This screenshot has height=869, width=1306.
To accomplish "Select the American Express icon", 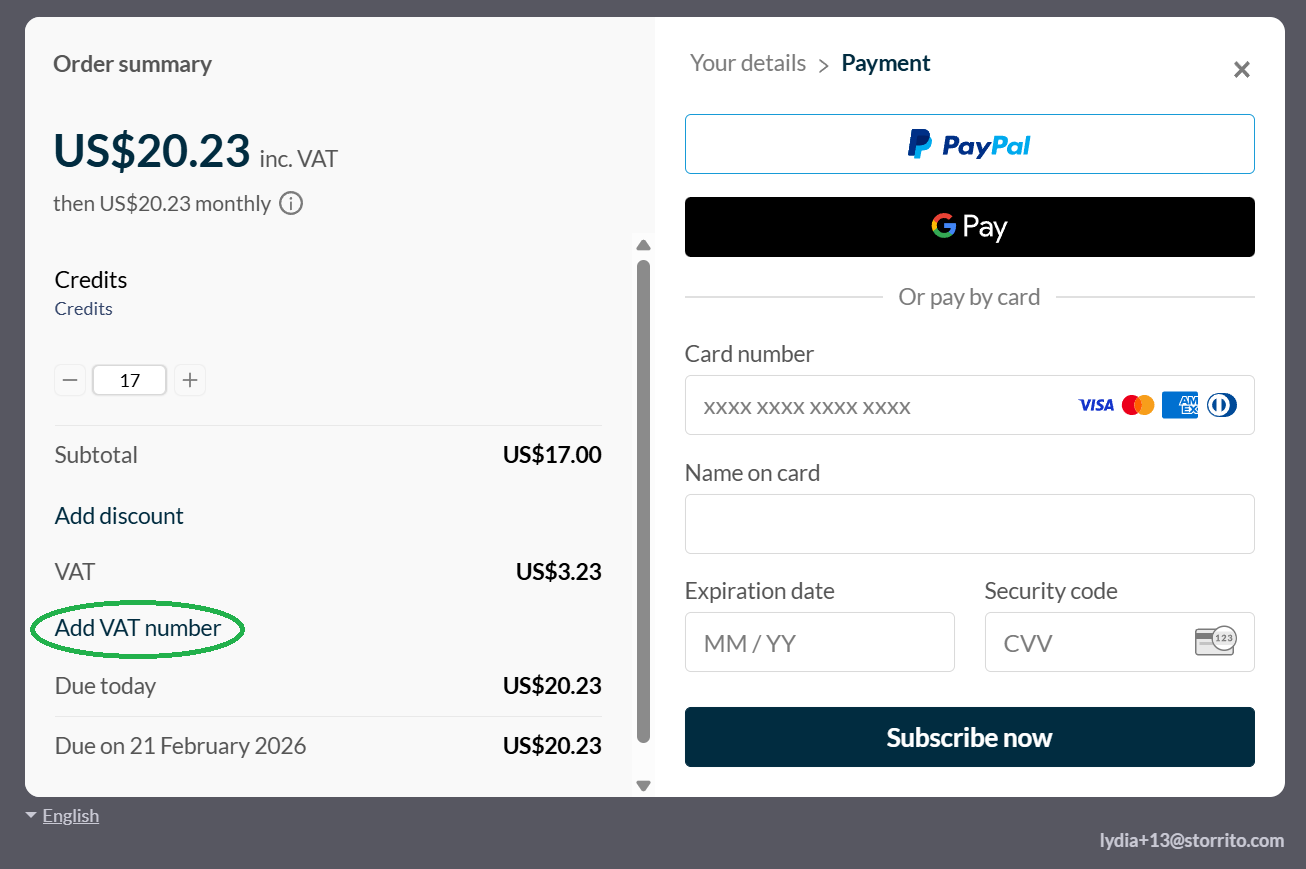I will click(1179, 404).
